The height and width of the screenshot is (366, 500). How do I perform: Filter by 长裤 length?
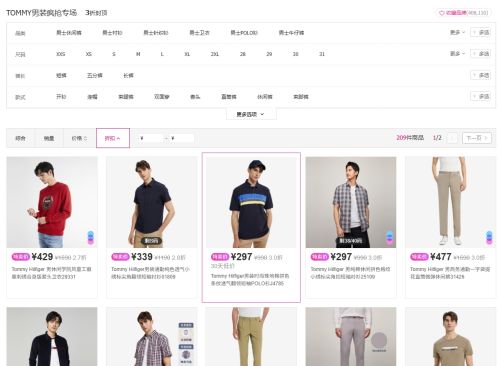128,75
